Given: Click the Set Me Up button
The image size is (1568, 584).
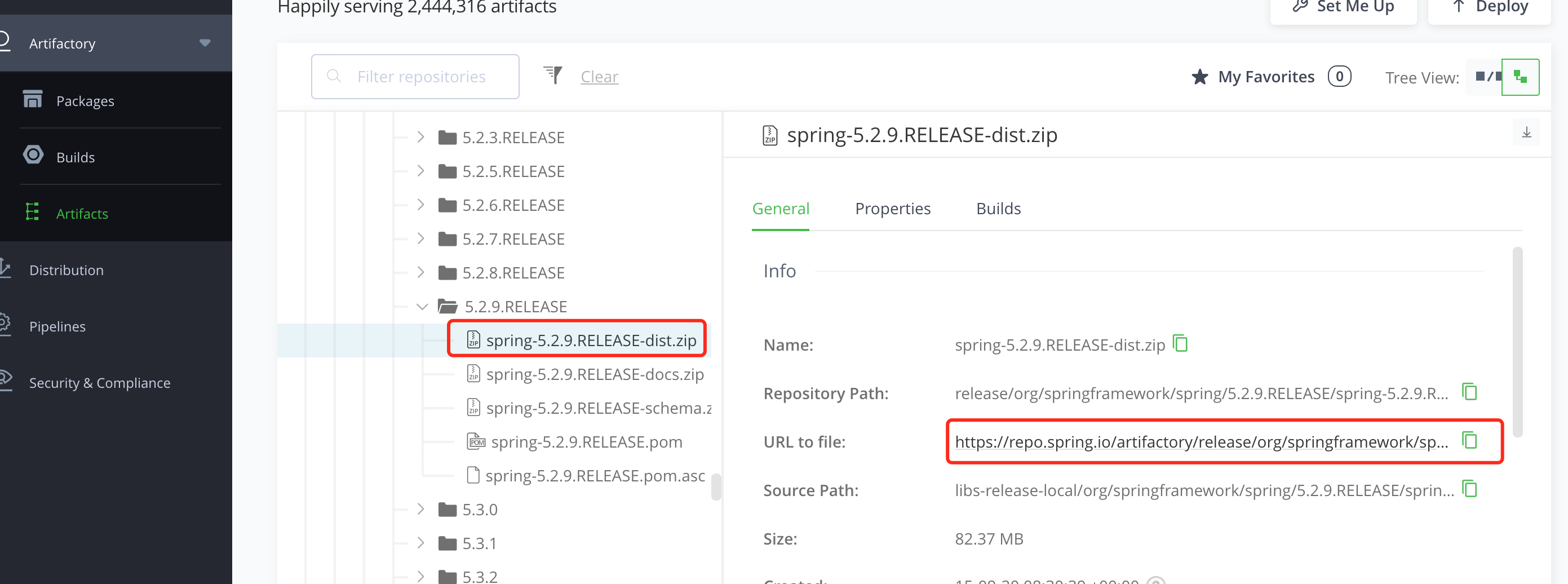Looking at the screenshot, I should tap(1343, 7).
